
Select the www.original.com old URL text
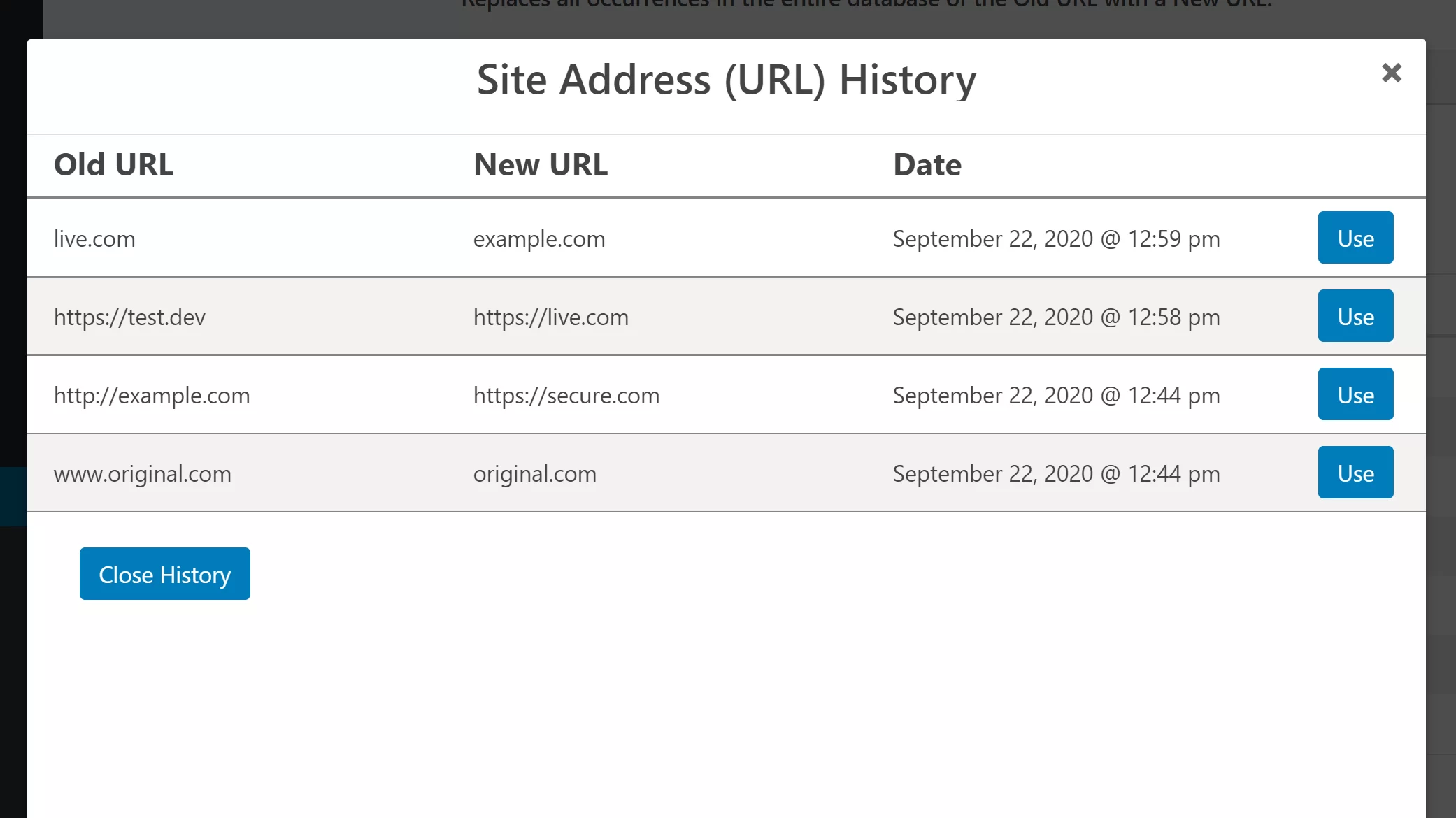tap(143, 474)
